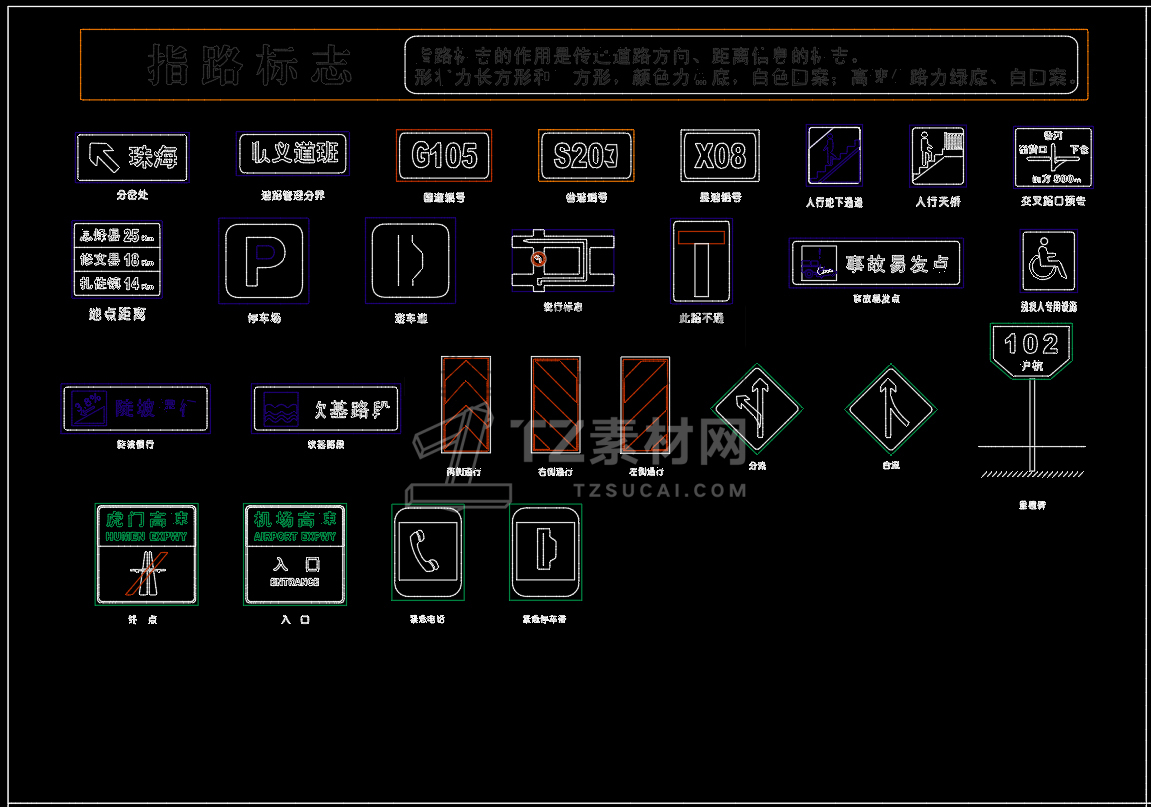Click the chevron both-sides passing panel

click(x=465, y=405)
